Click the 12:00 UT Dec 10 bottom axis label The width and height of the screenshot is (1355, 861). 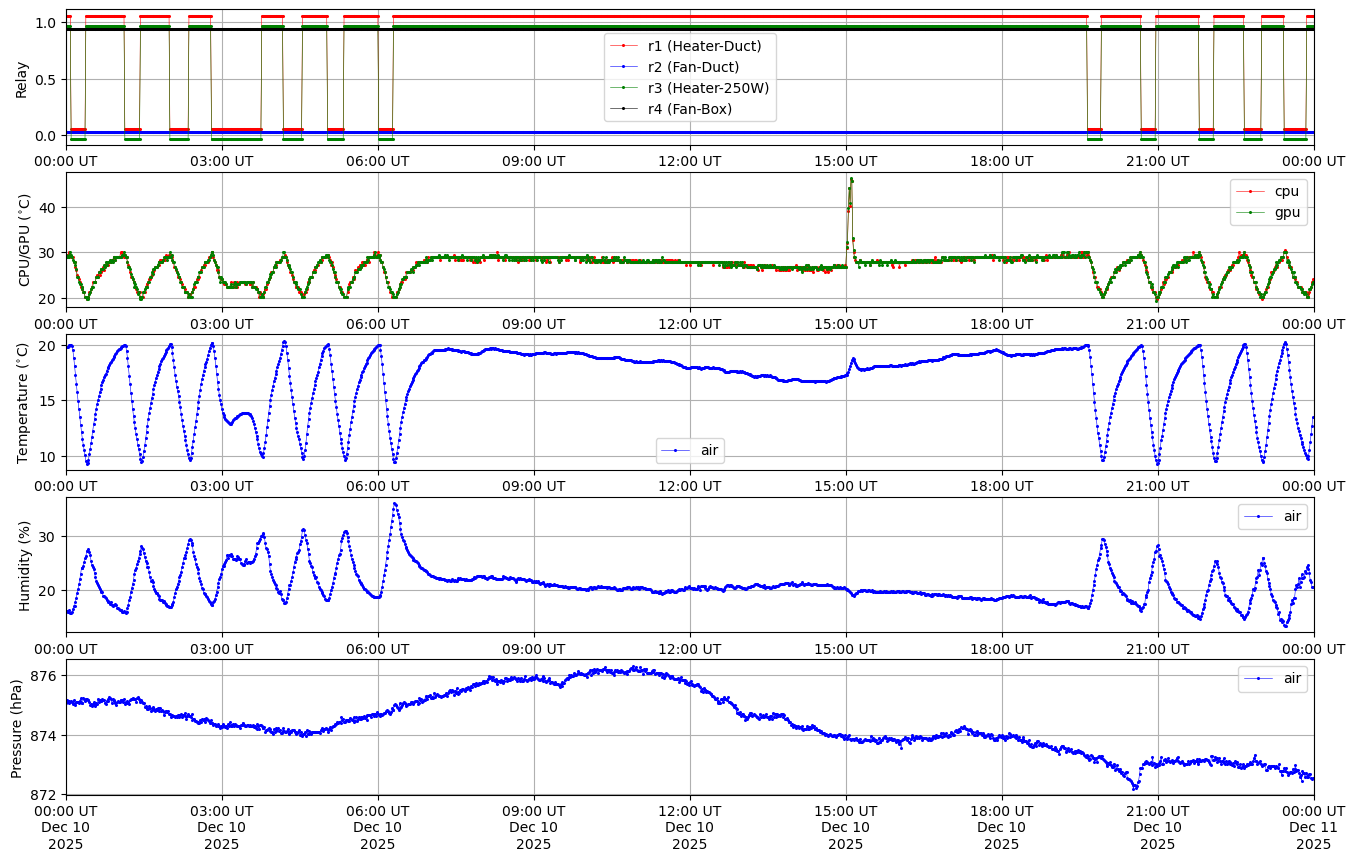point(689,827)
